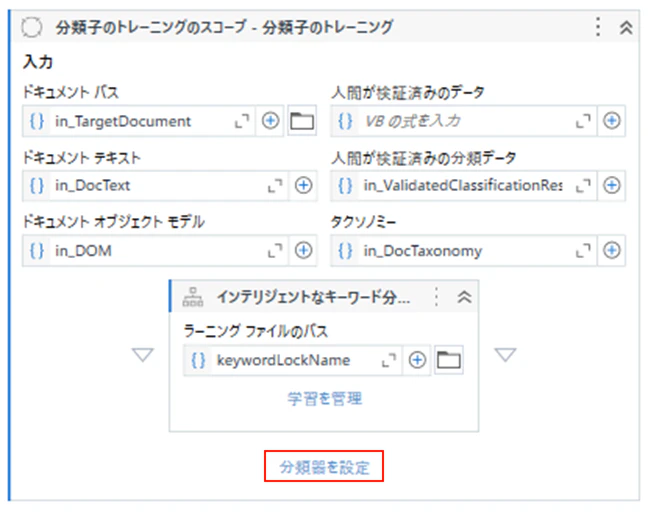Click the 学習を管理 link
Image resolution: width=648 pixels, height=512 pixels.
pos(324,398)
